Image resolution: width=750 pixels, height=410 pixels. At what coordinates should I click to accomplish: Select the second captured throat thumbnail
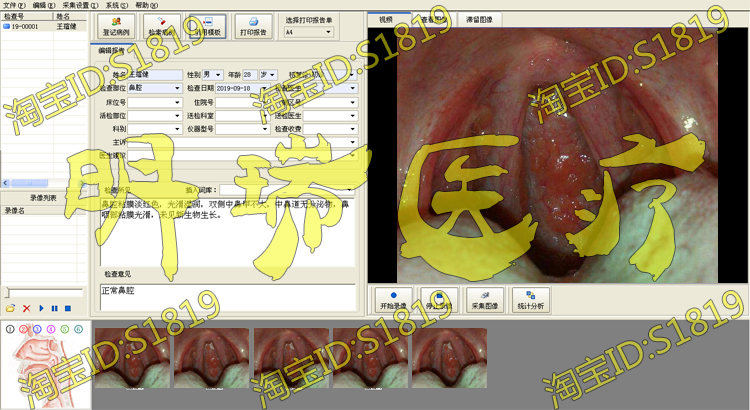coord(211,358)
